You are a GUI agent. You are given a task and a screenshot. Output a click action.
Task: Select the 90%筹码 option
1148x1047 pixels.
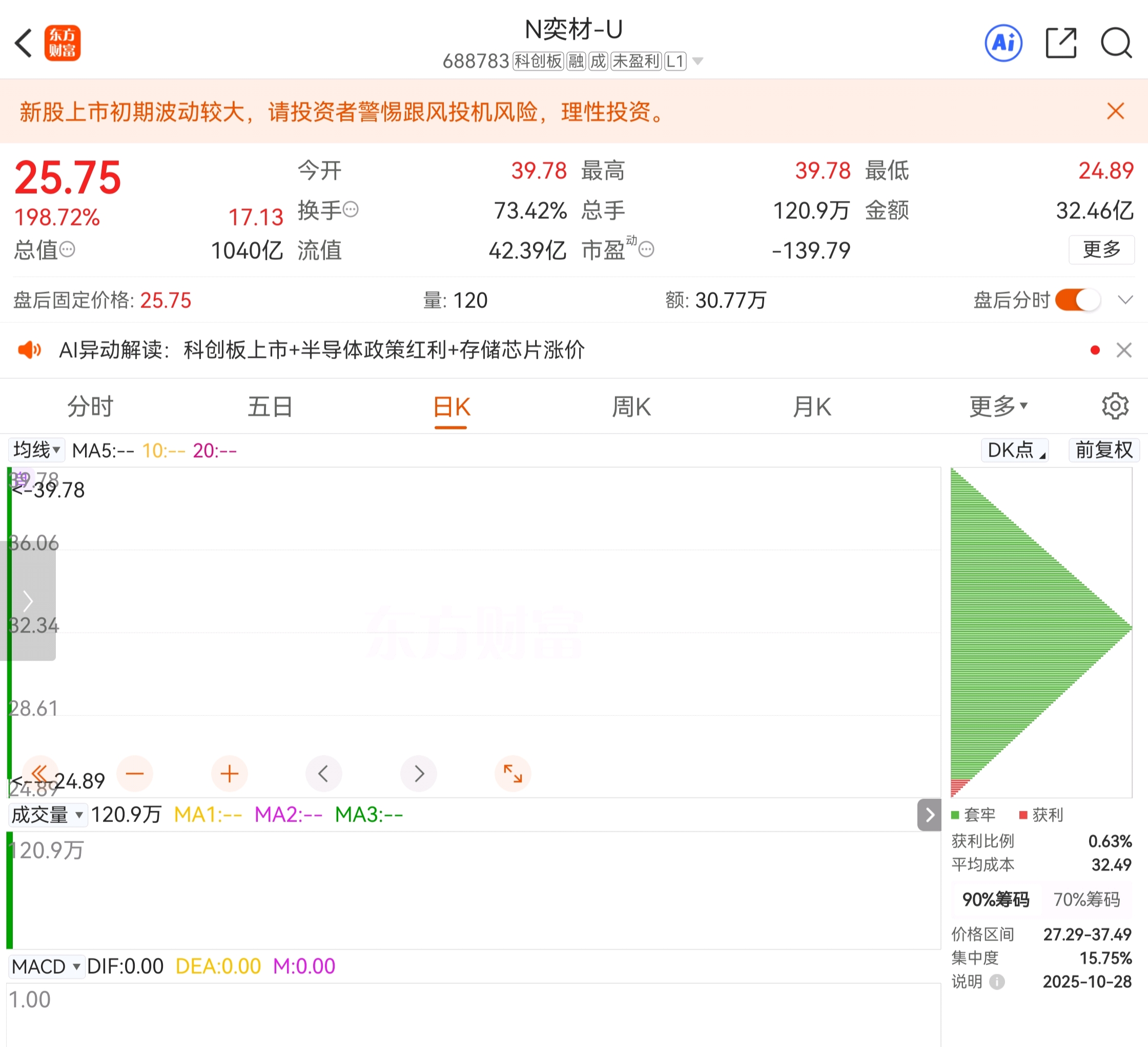coord(995,899)
